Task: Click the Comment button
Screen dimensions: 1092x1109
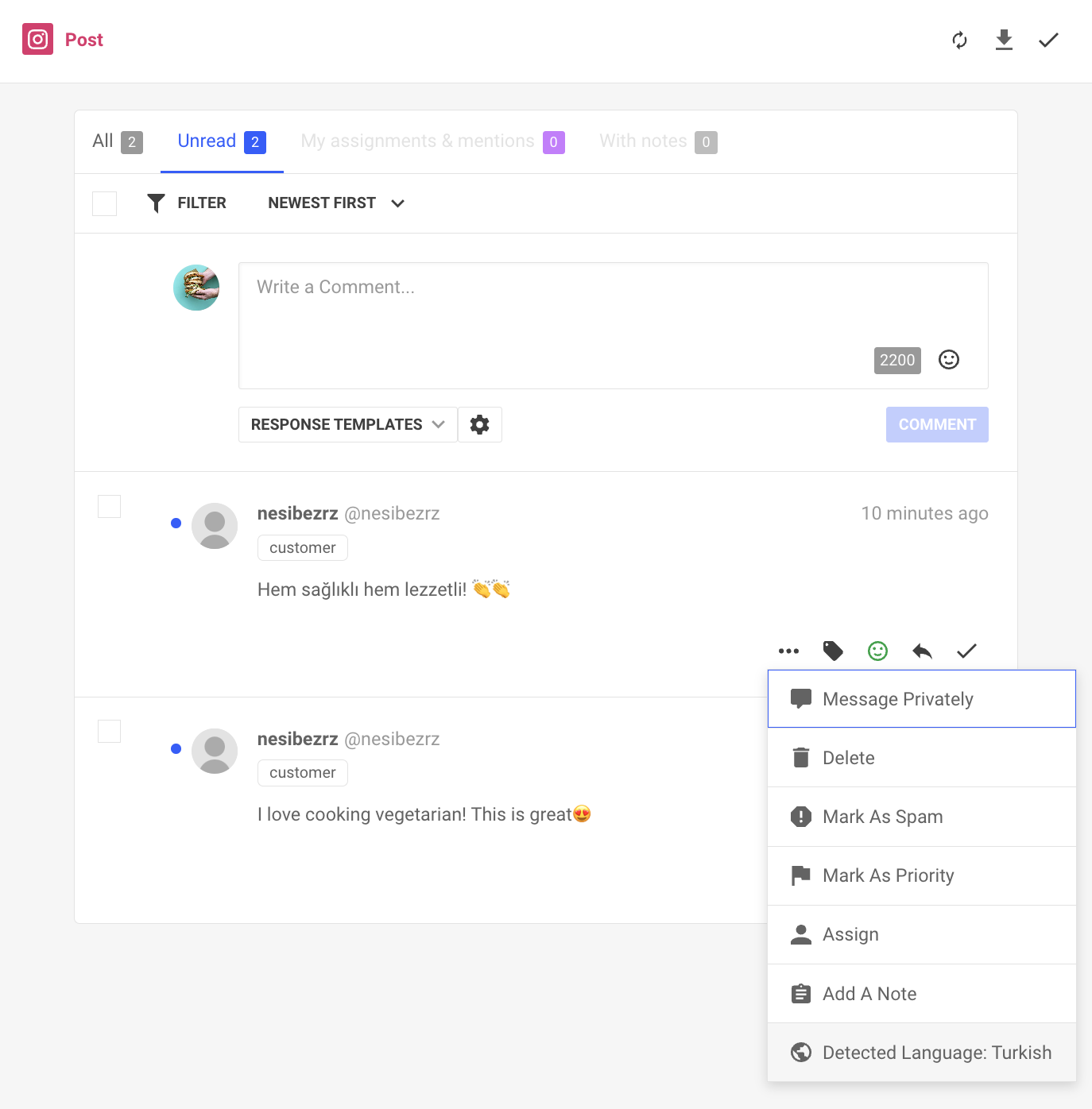Action: [937, 424]
